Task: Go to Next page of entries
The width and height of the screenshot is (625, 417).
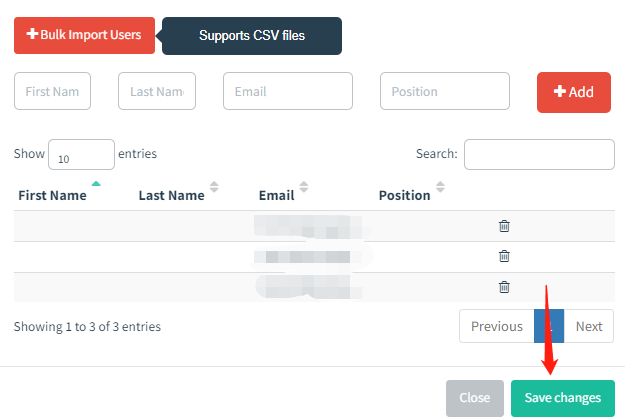Action: (589, 326)
